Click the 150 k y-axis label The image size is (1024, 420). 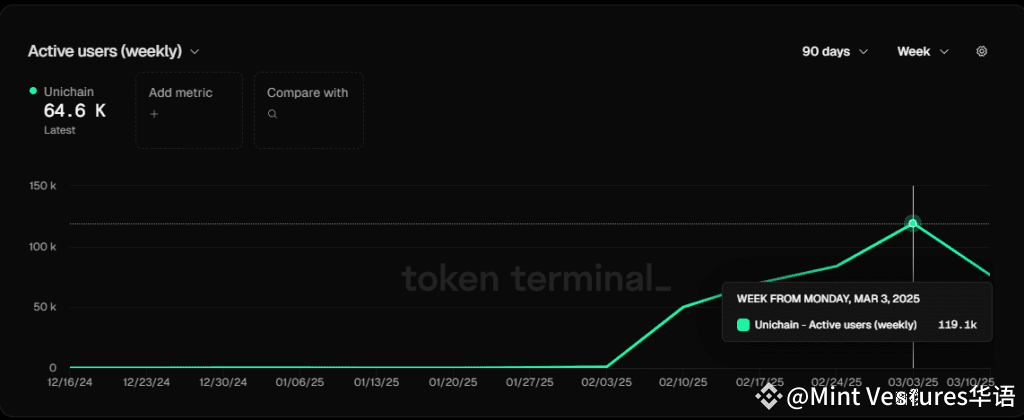tap(44, 186)
